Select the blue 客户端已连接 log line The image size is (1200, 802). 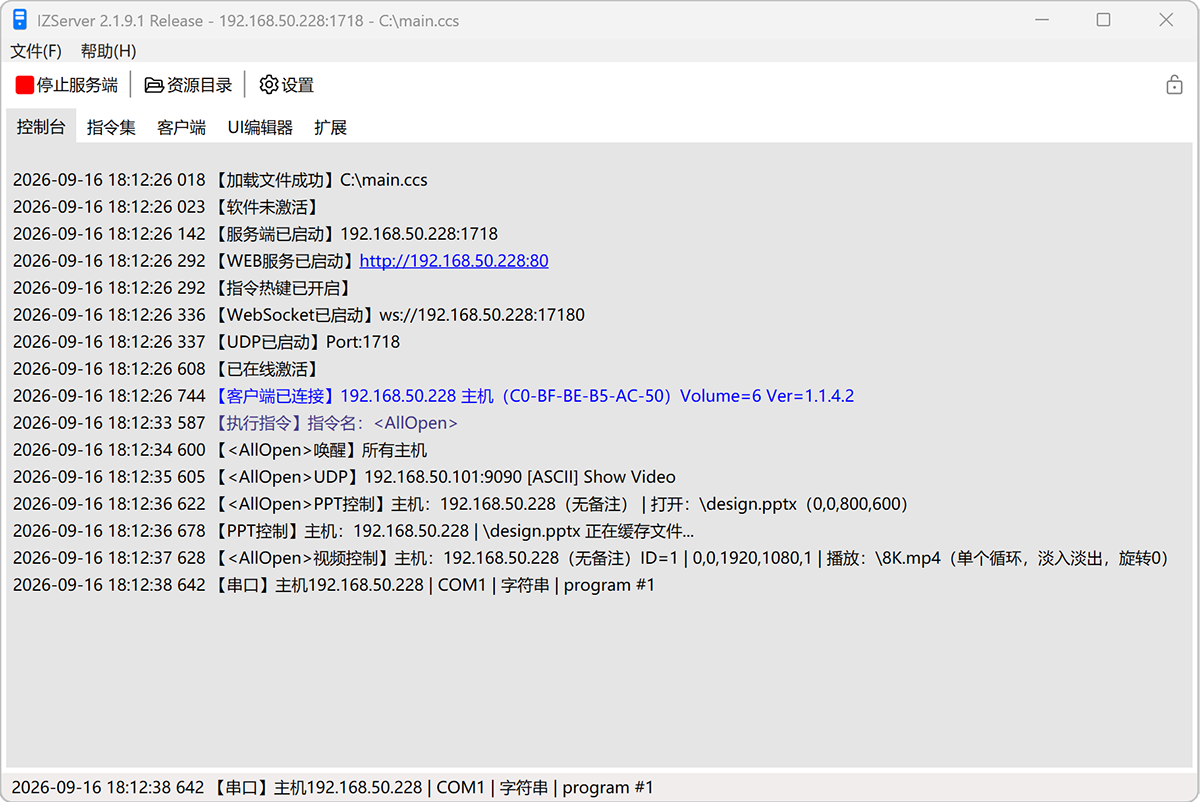[433, 396]
